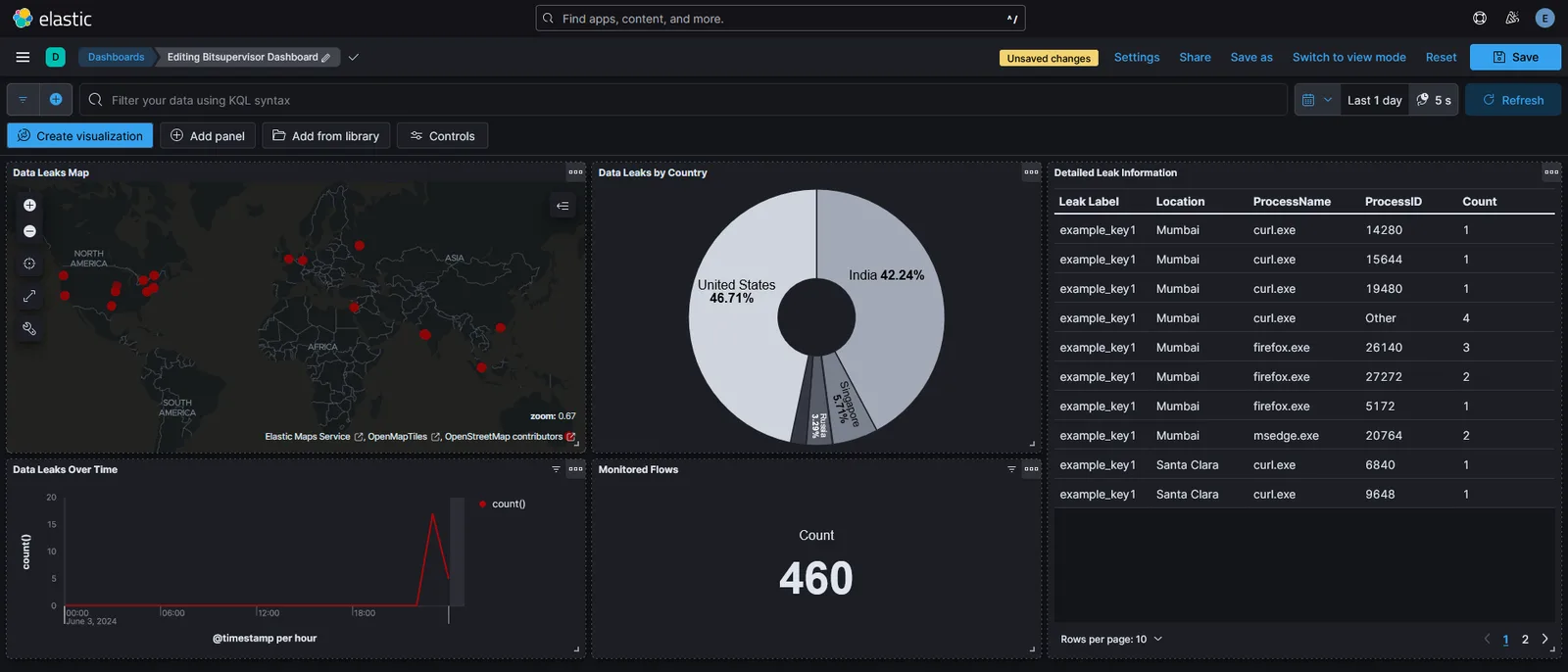Image resolution: width=1568 pixels, height=672 pixels.
Task: Click the Add panel button
Action: (208, 136)
